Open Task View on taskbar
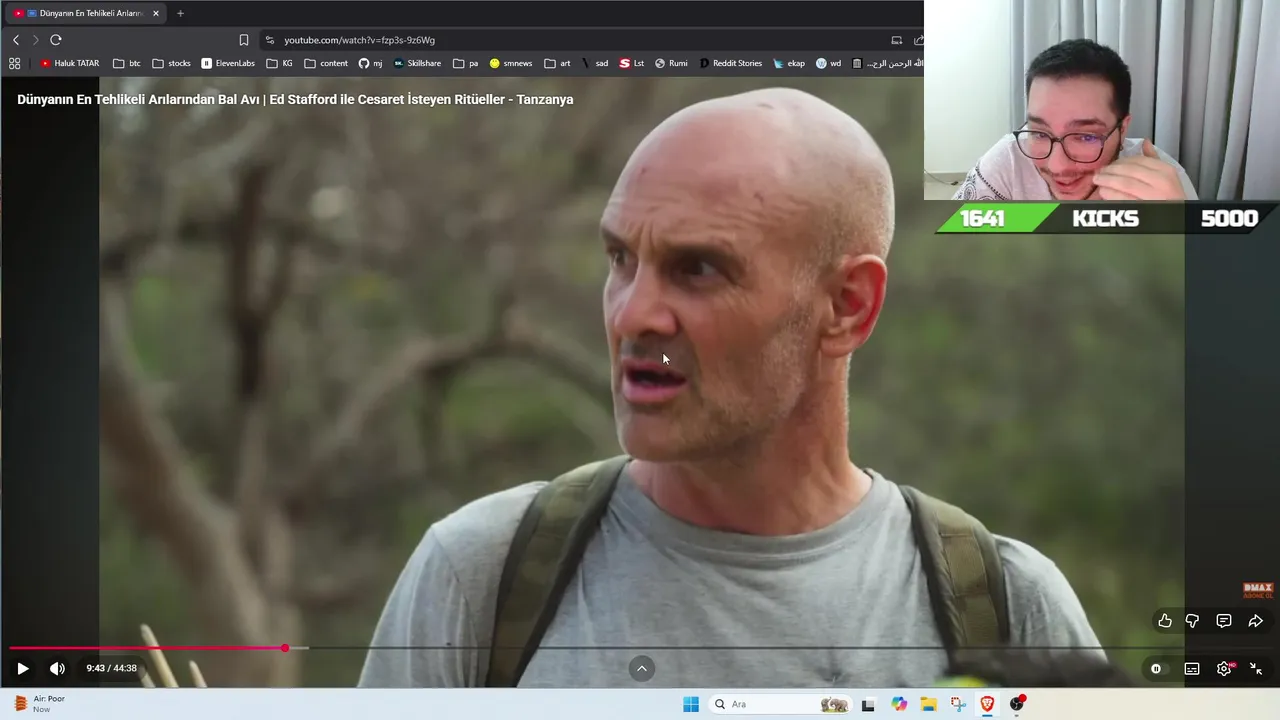Viewport: 1280px width, 720px height. pyautogui.click(x=868, y=704)
